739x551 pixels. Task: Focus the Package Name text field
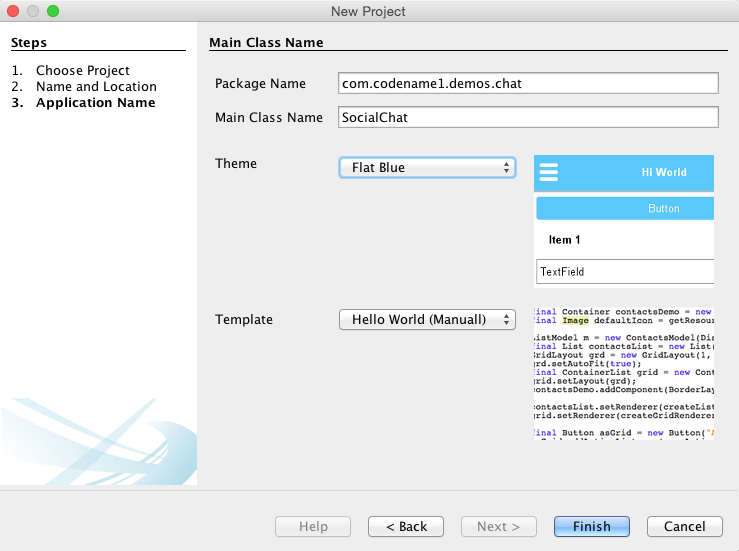pos(528,83)
